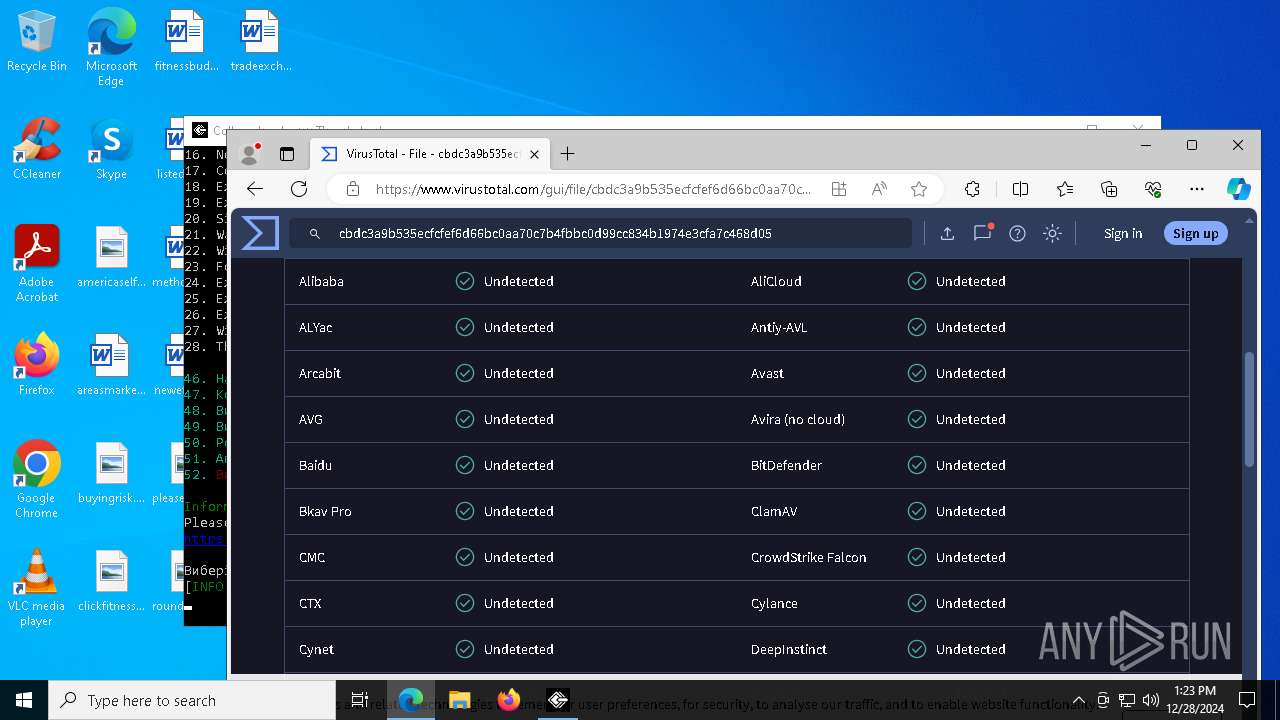Open the app available icon in address bar

(839, 189)
